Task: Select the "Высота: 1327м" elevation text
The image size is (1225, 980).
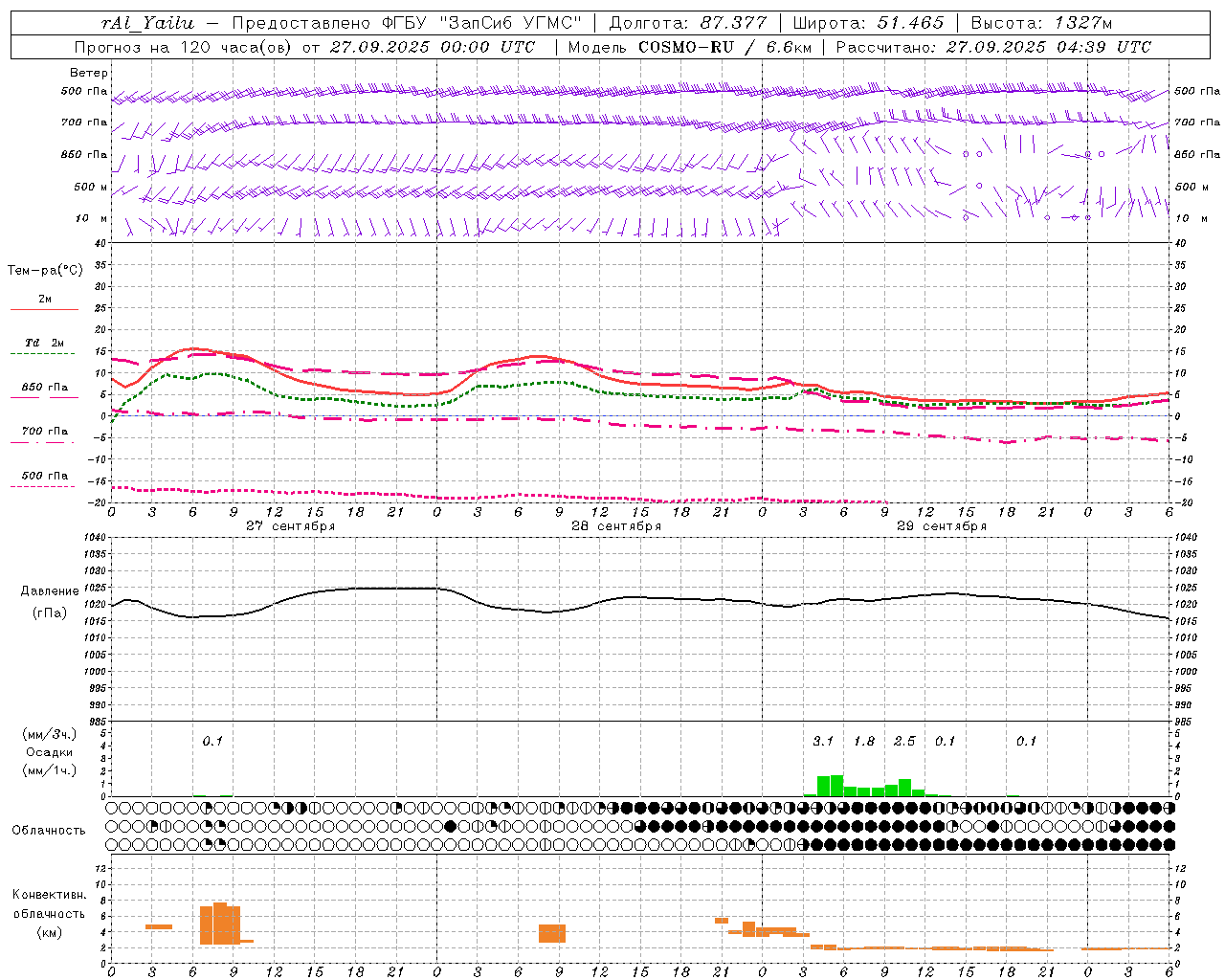Action: point(1041,23)
